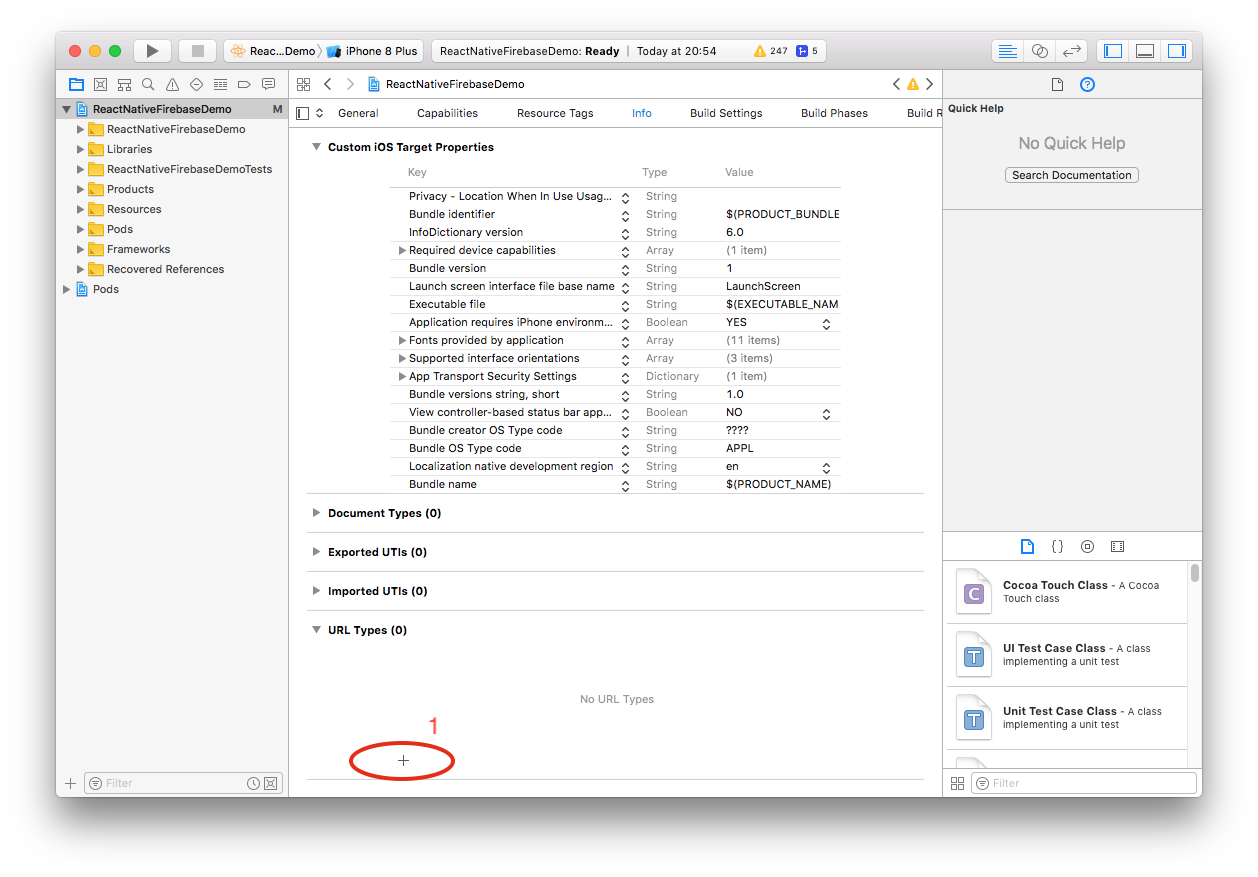Click the Stop button in toolbar

pyautogui.click(x=197, y=51)
